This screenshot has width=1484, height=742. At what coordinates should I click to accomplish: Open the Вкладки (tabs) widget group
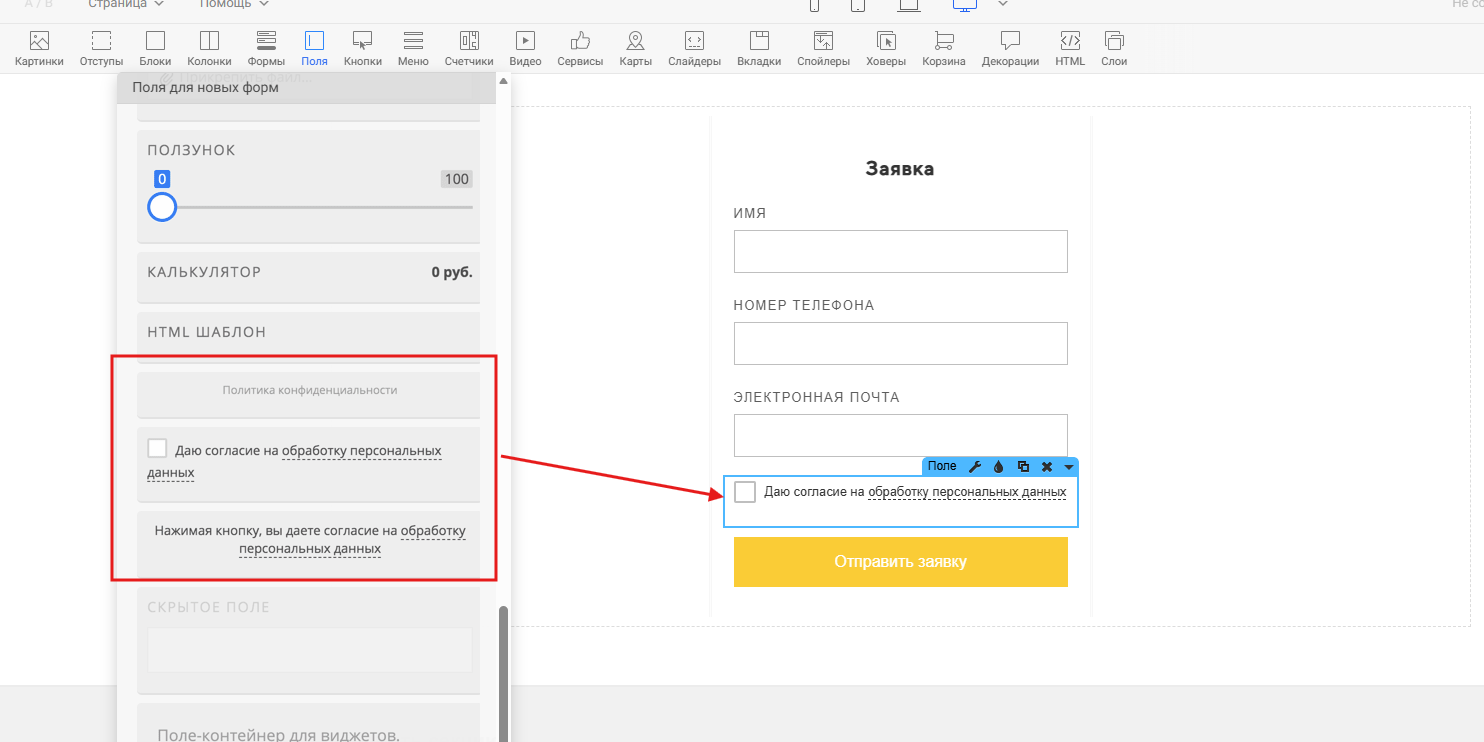click(x=759, y=49)
